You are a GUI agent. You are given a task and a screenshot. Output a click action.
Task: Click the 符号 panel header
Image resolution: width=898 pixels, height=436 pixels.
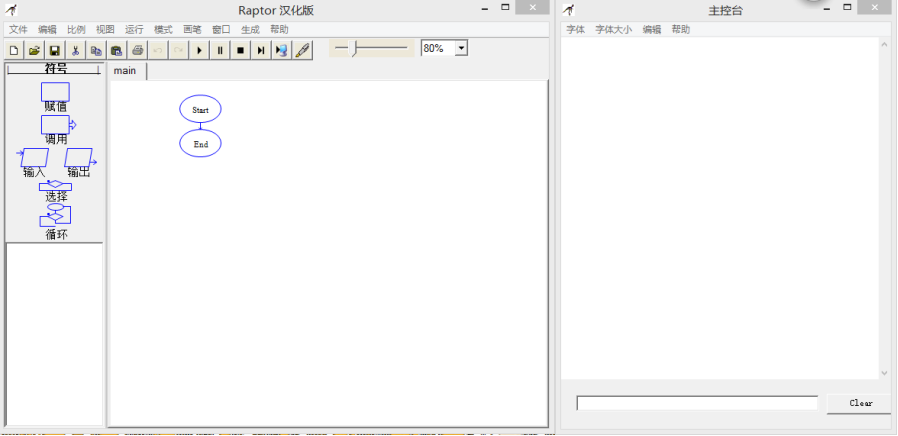56,69
